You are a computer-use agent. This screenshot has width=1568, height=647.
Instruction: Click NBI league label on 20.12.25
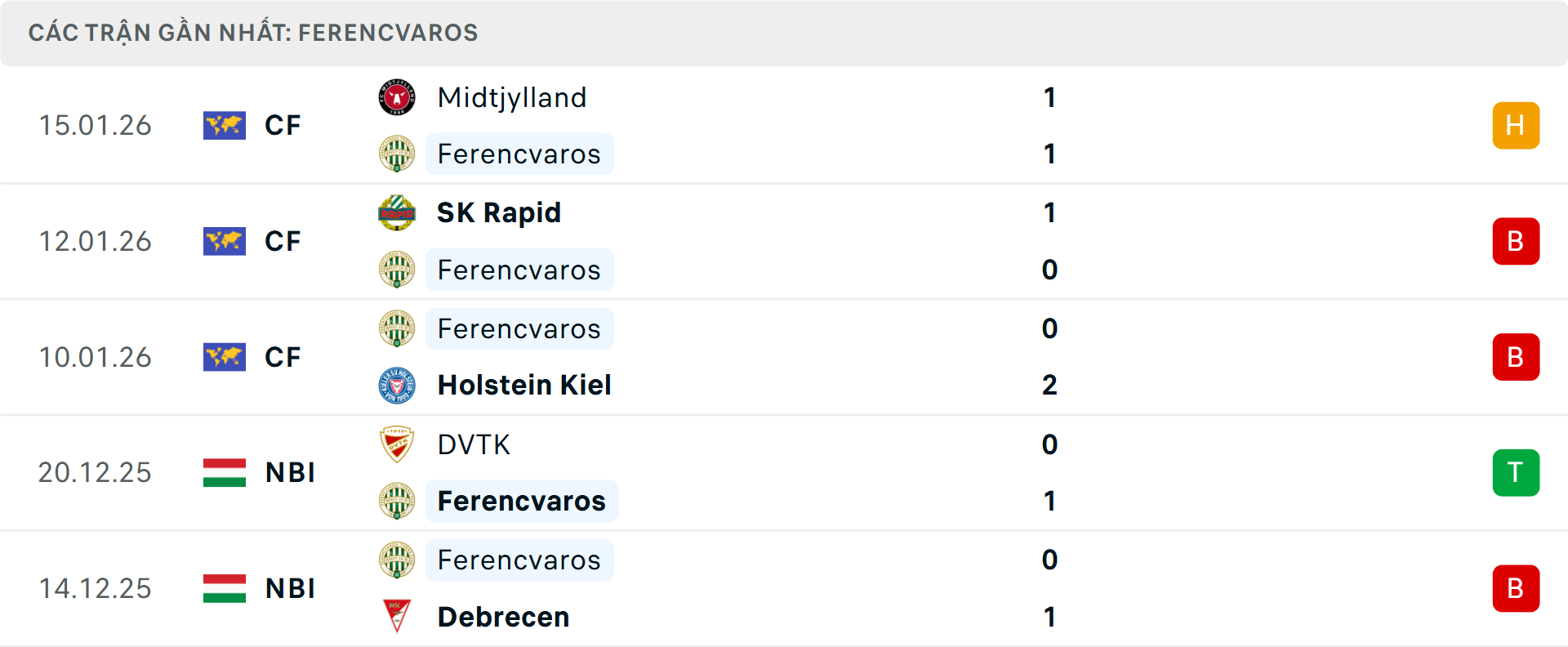click(x=290, y=472)
